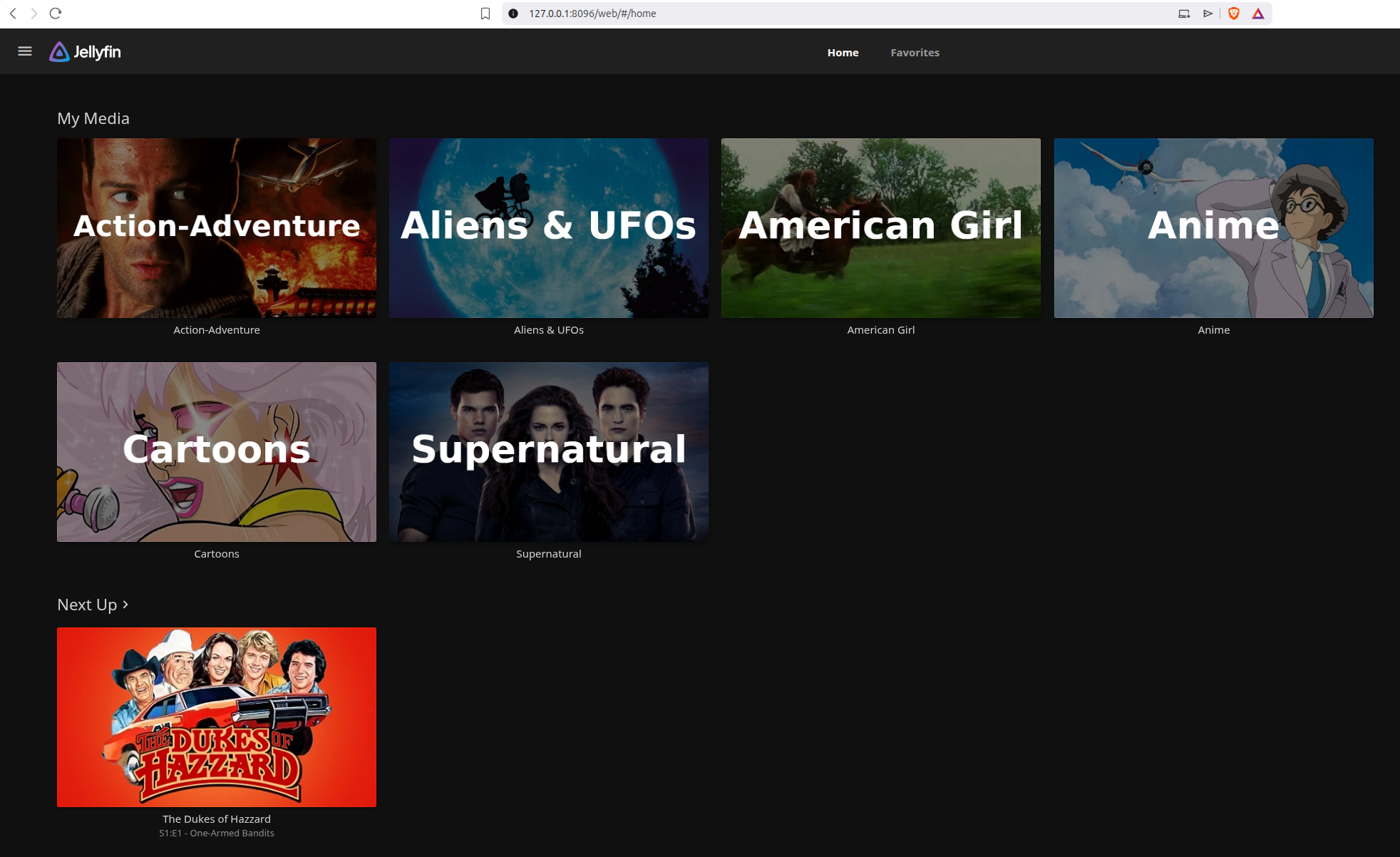View site information icon

(x=513, y=14)
